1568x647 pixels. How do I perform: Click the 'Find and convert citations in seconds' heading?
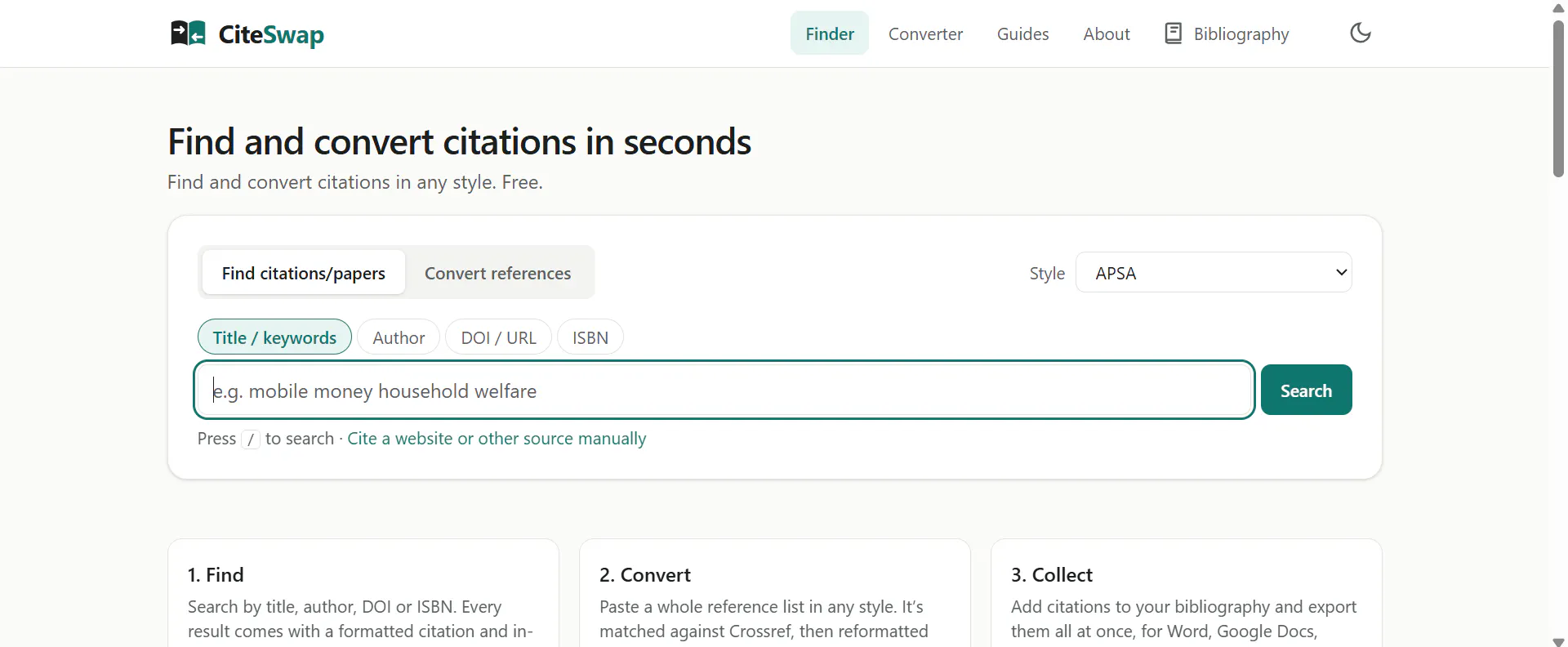click(459, 142)
